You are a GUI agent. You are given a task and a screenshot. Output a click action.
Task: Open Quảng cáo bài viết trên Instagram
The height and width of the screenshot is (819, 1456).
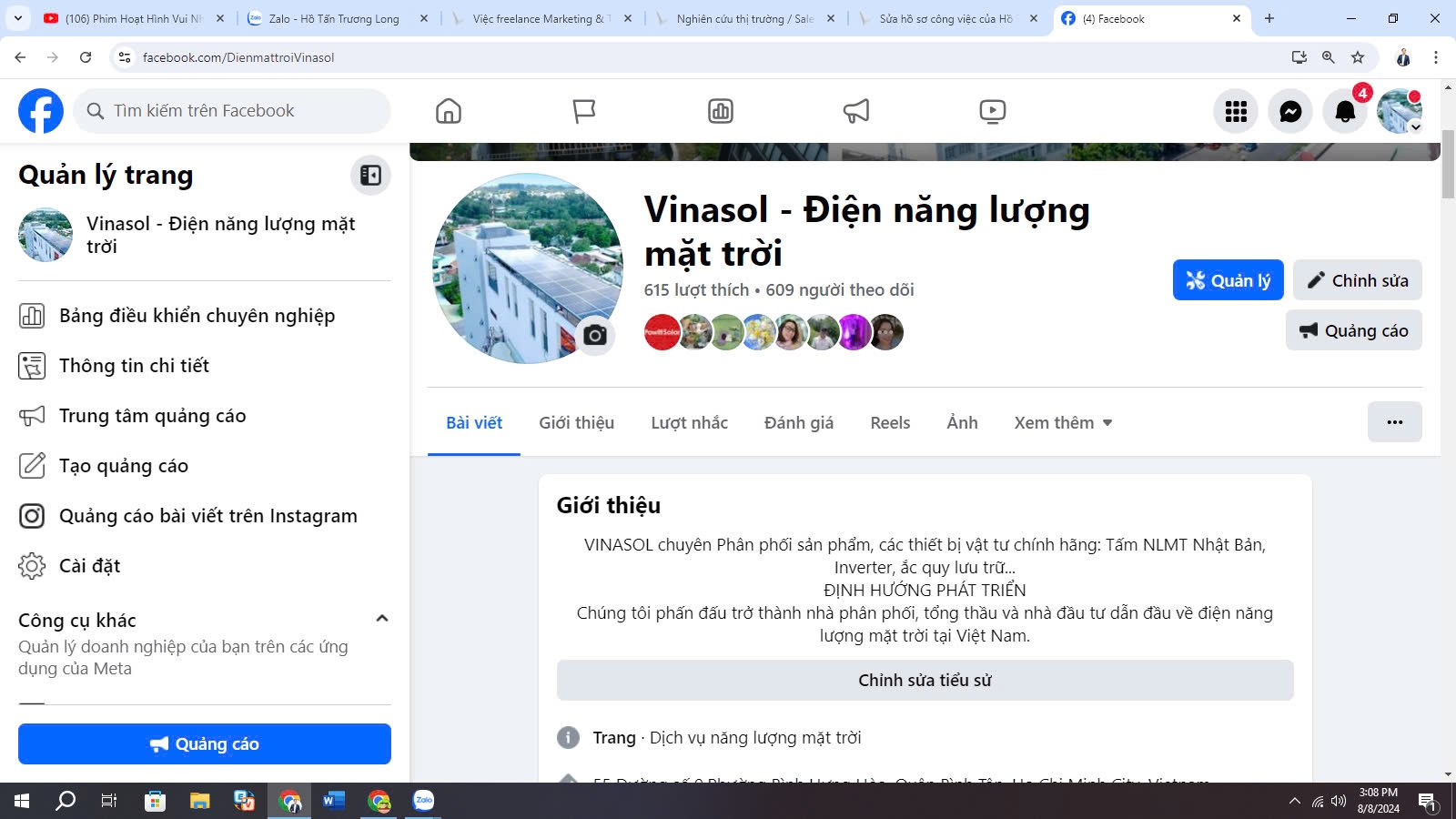click(x=205, y=516)
